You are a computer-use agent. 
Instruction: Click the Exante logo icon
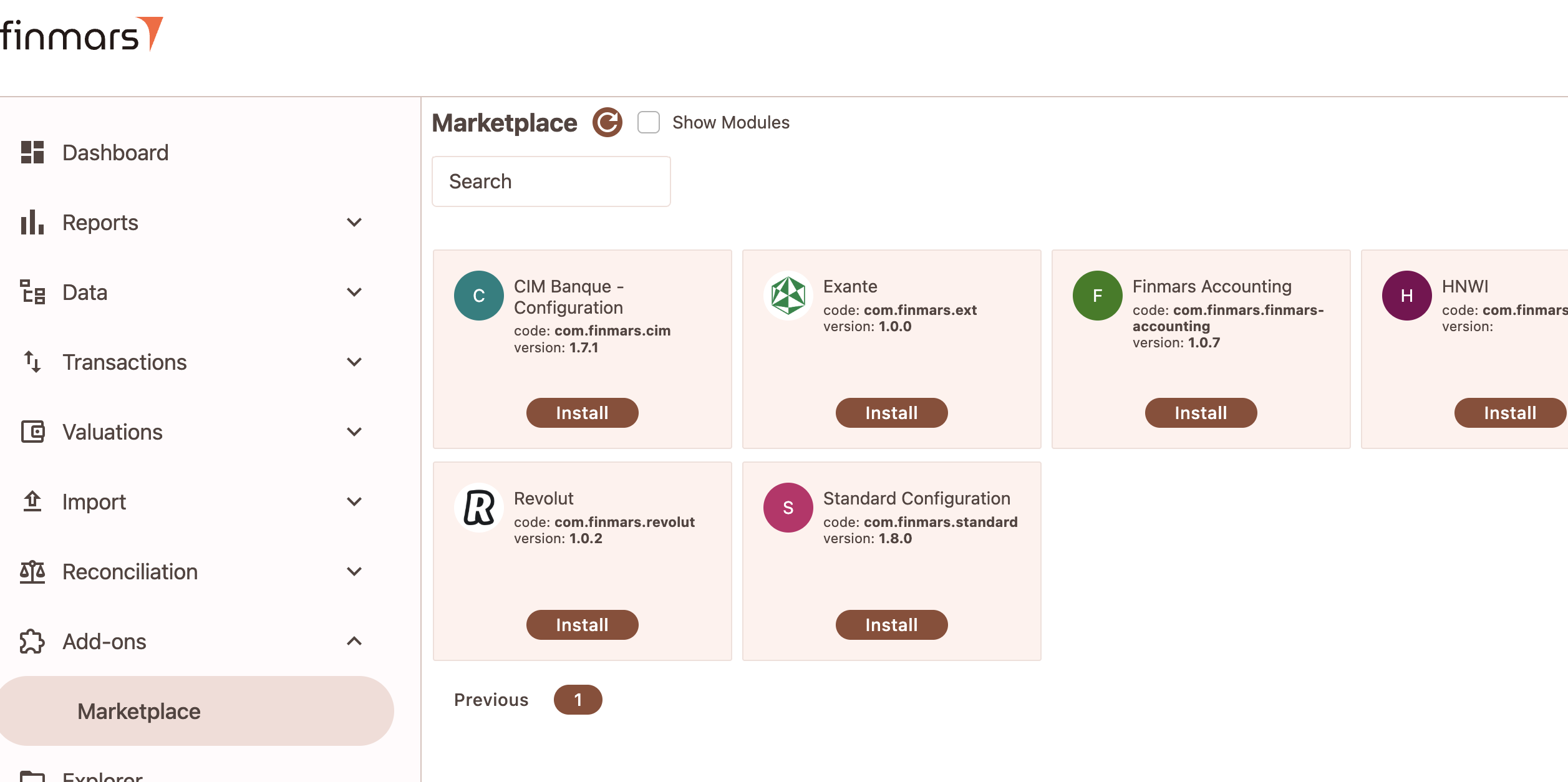pos(788,296)
